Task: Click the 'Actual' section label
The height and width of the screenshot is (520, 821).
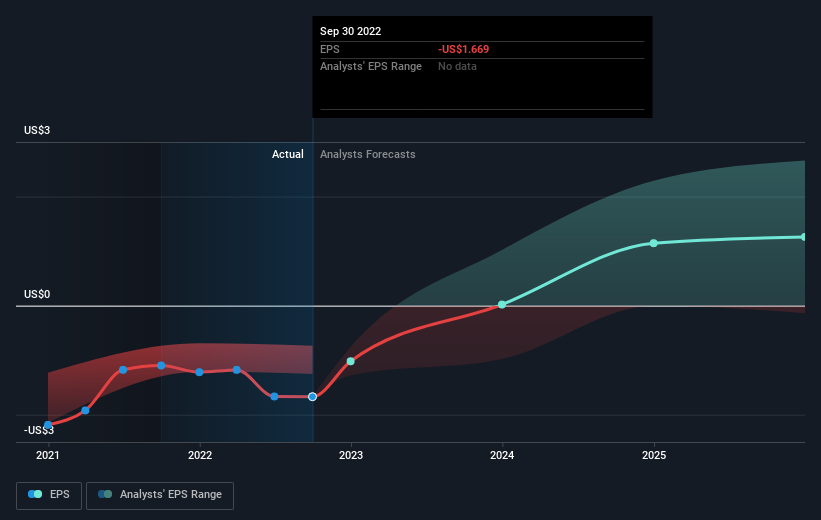Action: pyautogui.click(x=287, y=154)
